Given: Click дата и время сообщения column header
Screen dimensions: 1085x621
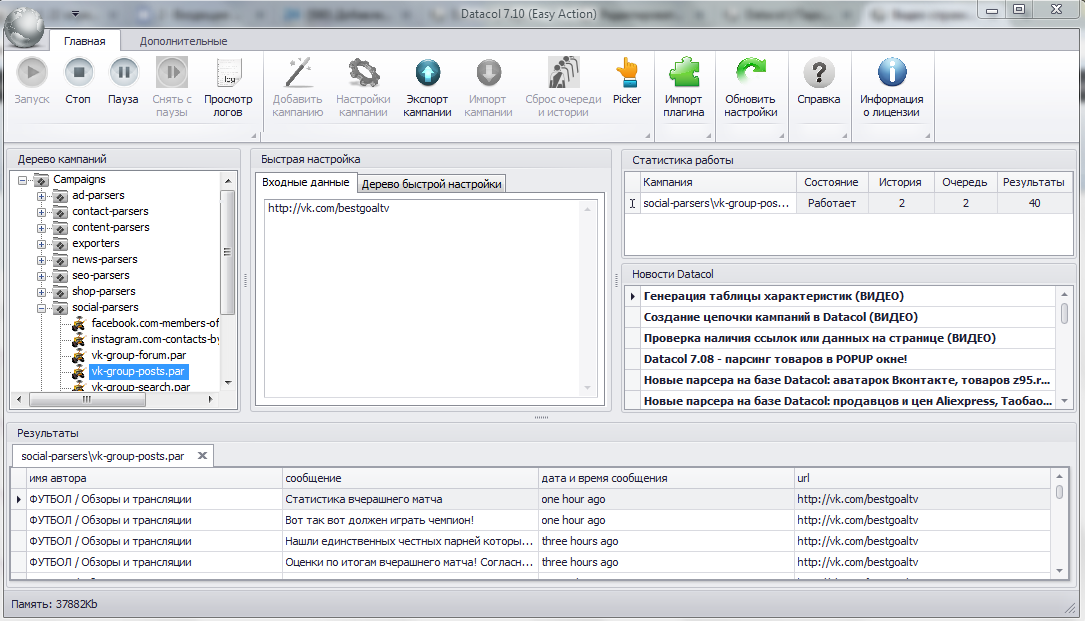Looking at the screenshot, I should tap(666, 478).
